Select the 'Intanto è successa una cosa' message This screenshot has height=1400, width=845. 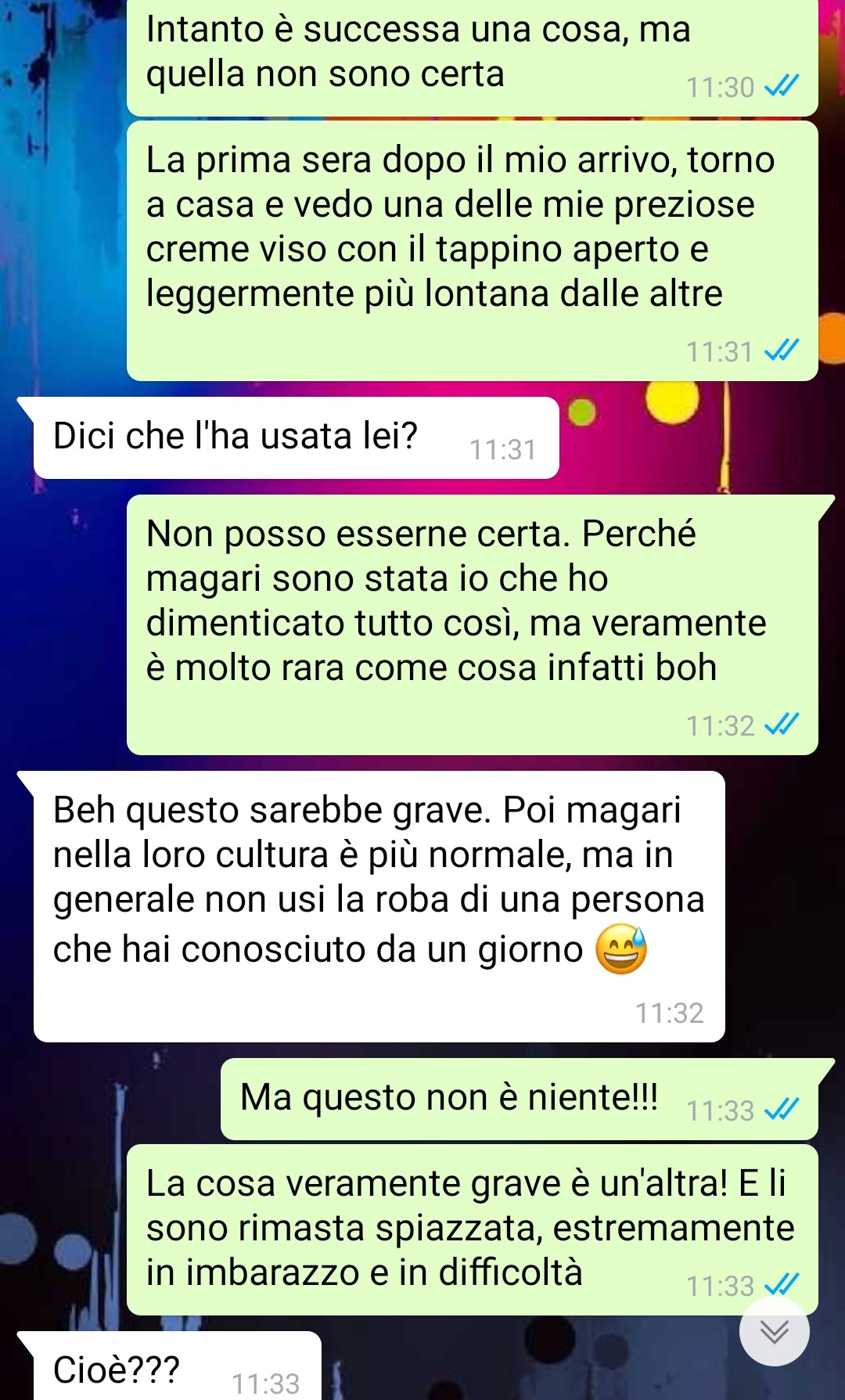coord(473,57)
